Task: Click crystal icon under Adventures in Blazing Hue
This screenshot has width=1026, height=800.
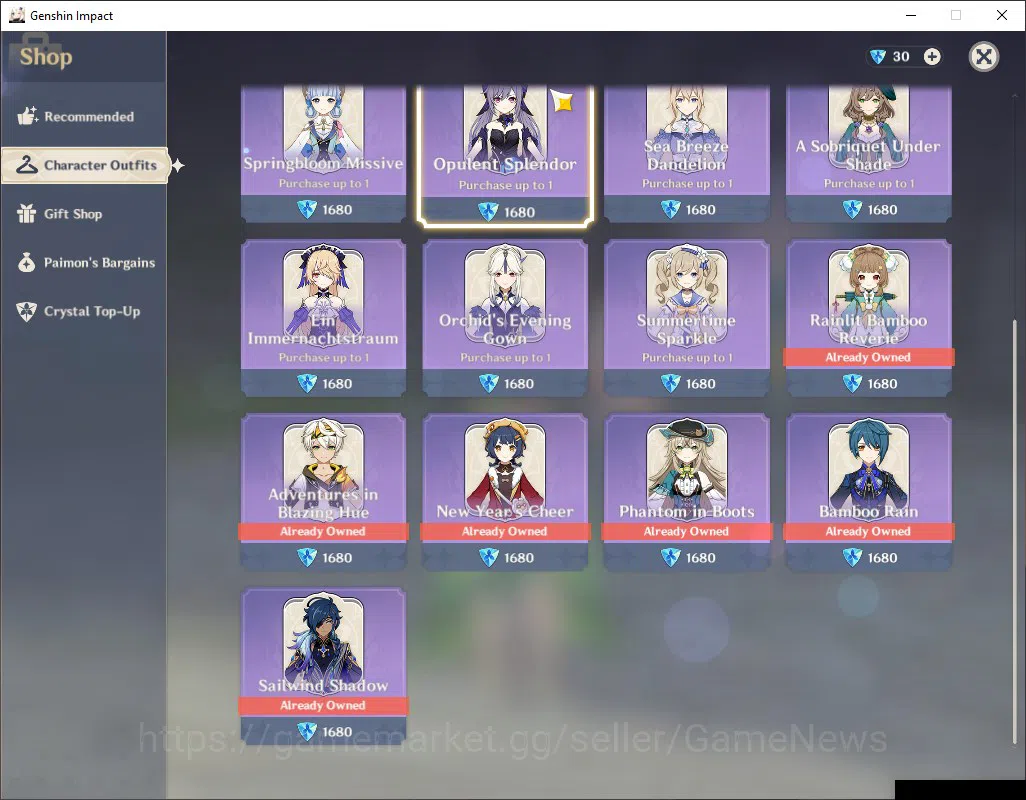Action: click(307, 557)
